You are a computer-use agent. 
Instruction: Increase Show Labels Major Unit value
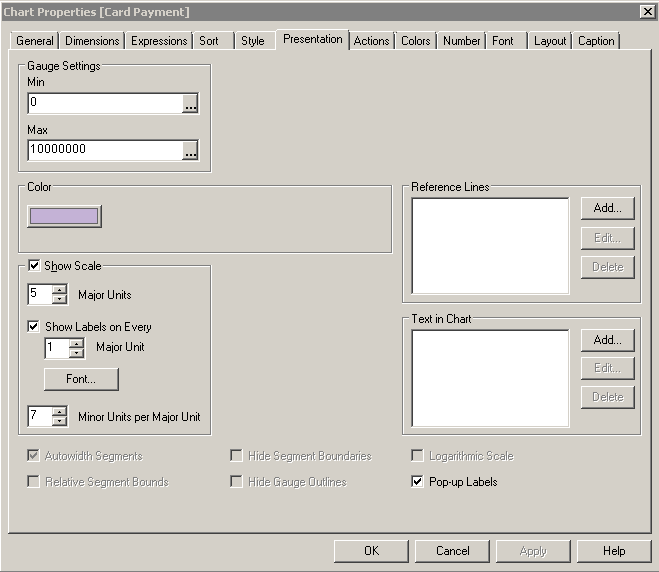pyautogui.click(x=76, y=343)
